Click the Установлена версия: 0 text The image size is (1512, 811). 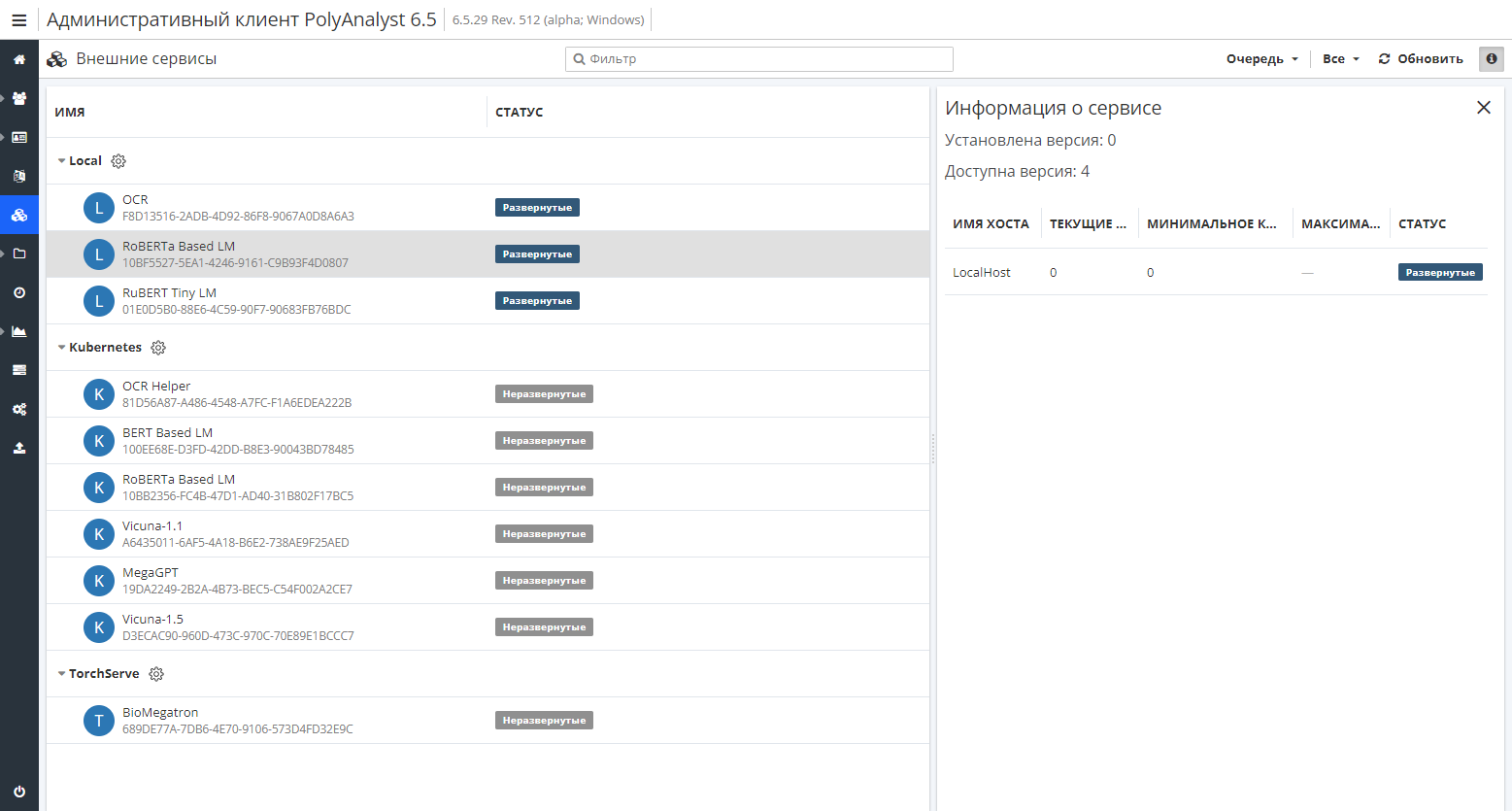[1030, 141]
